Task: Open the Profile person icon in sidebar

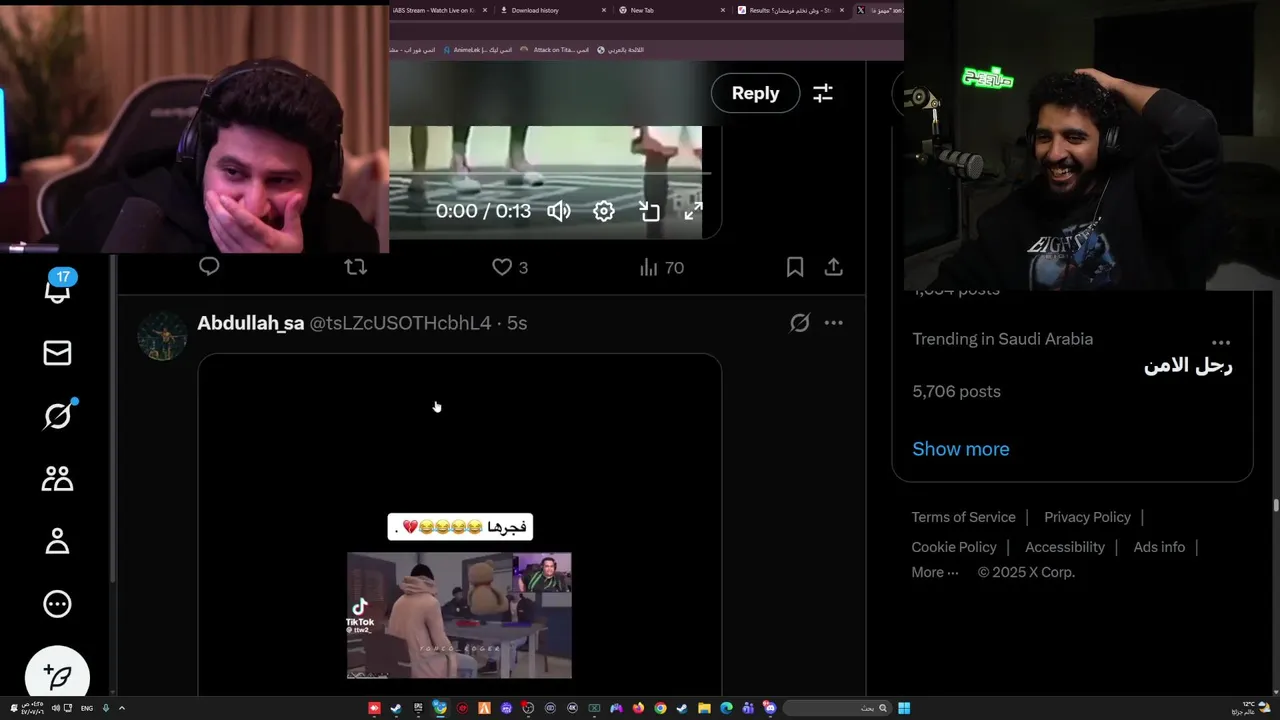Action: pos(57,541)
